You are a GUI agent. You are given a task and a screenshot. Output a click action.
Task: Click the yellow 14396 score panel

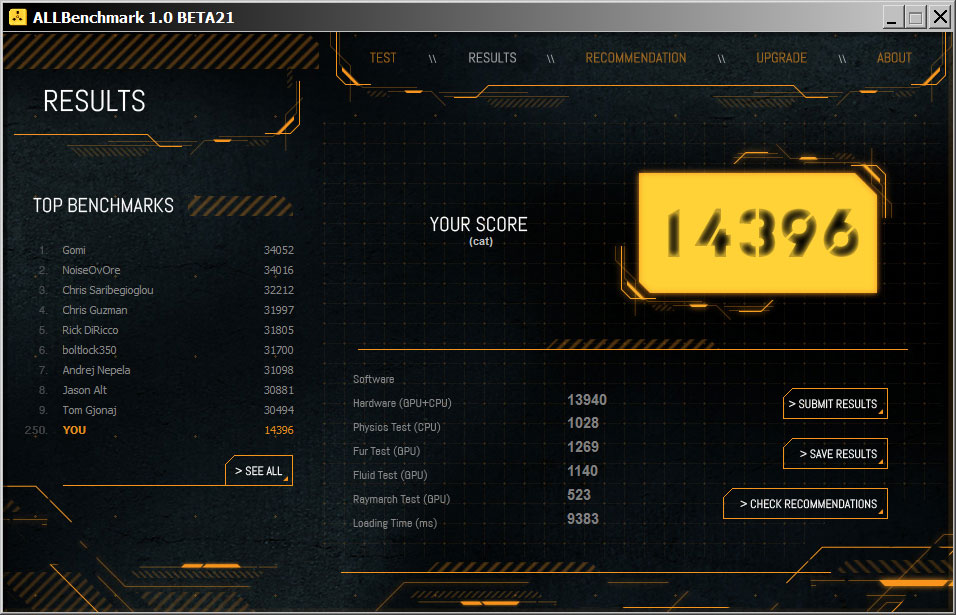(758, 232)
